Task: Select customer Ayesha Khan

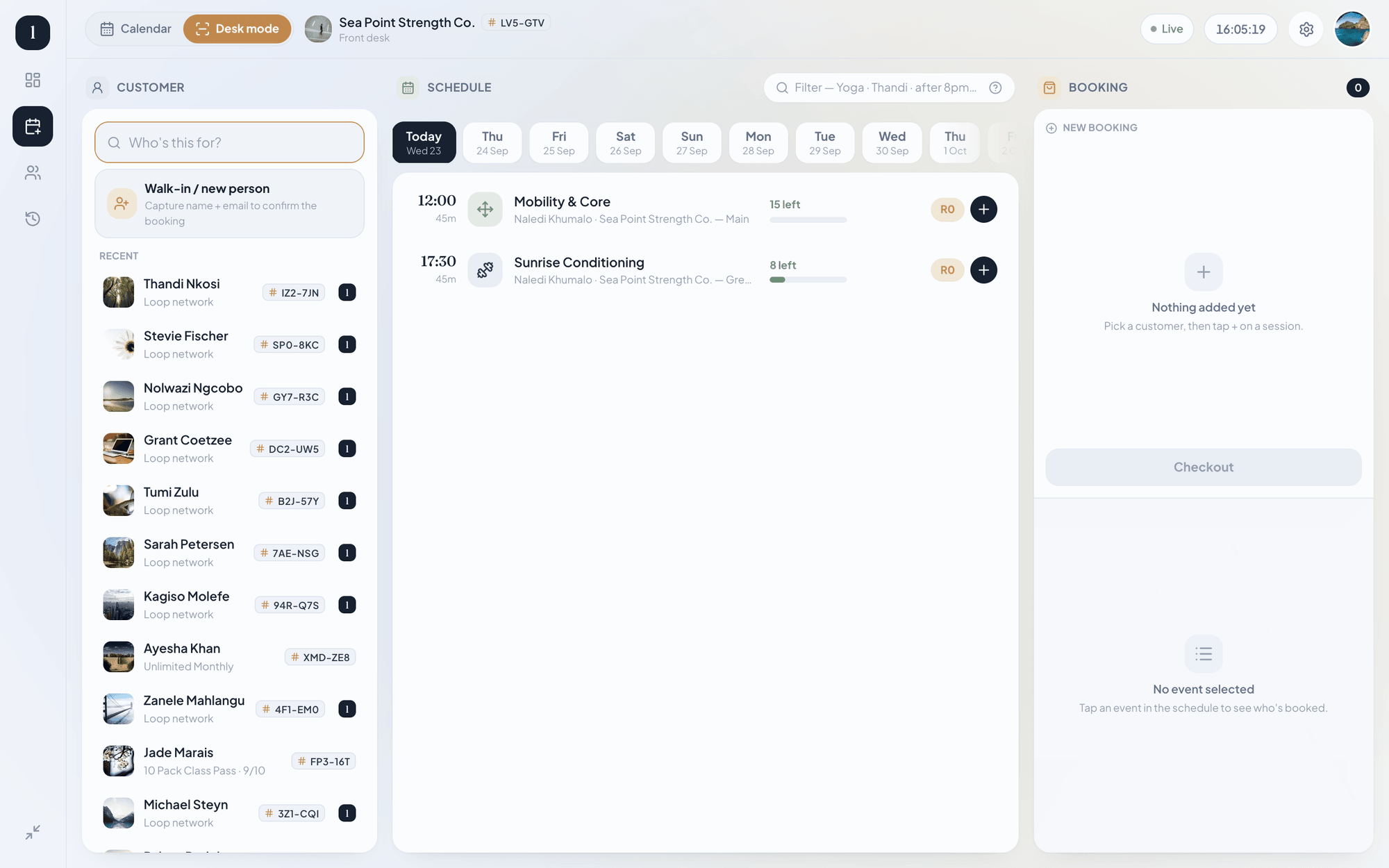Action: coord(229,657)
